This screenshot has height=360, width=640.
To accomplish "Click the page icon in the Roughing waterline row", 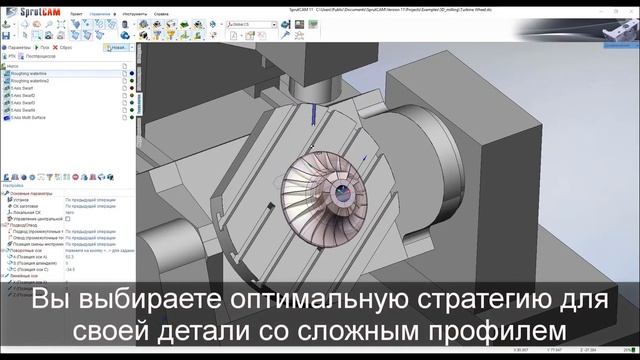I will tap(124, 73).
